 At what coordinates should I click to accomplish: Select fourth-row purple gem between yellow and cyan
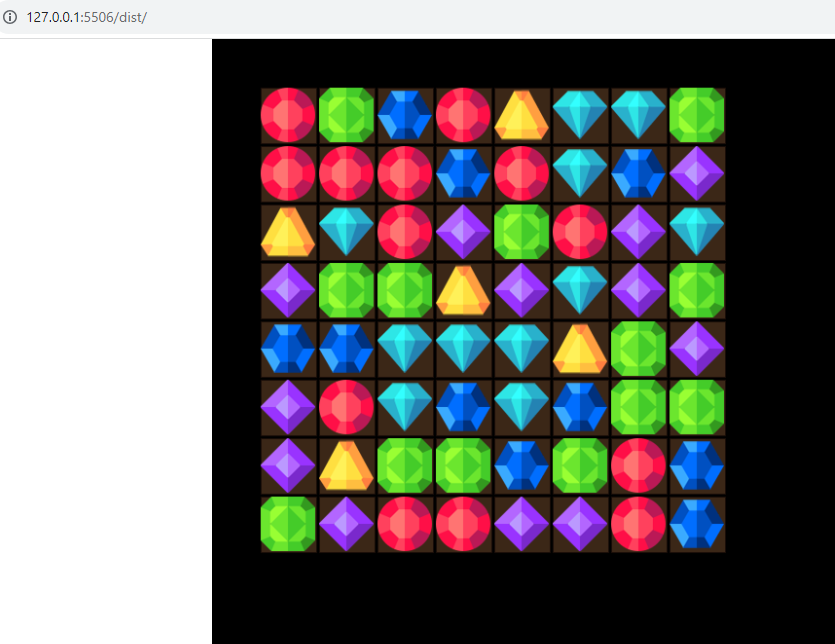click(521, 290)
